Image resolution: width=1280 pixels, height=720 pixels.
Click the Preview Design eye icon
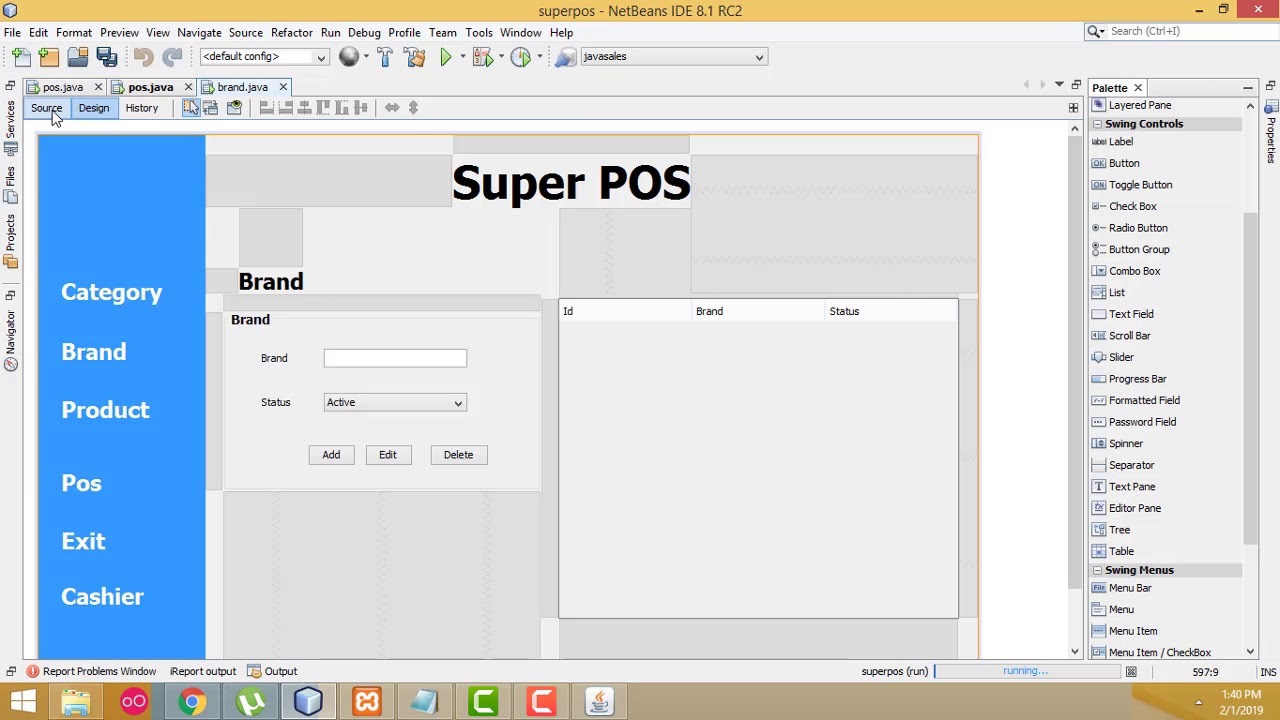pos(234,108)
